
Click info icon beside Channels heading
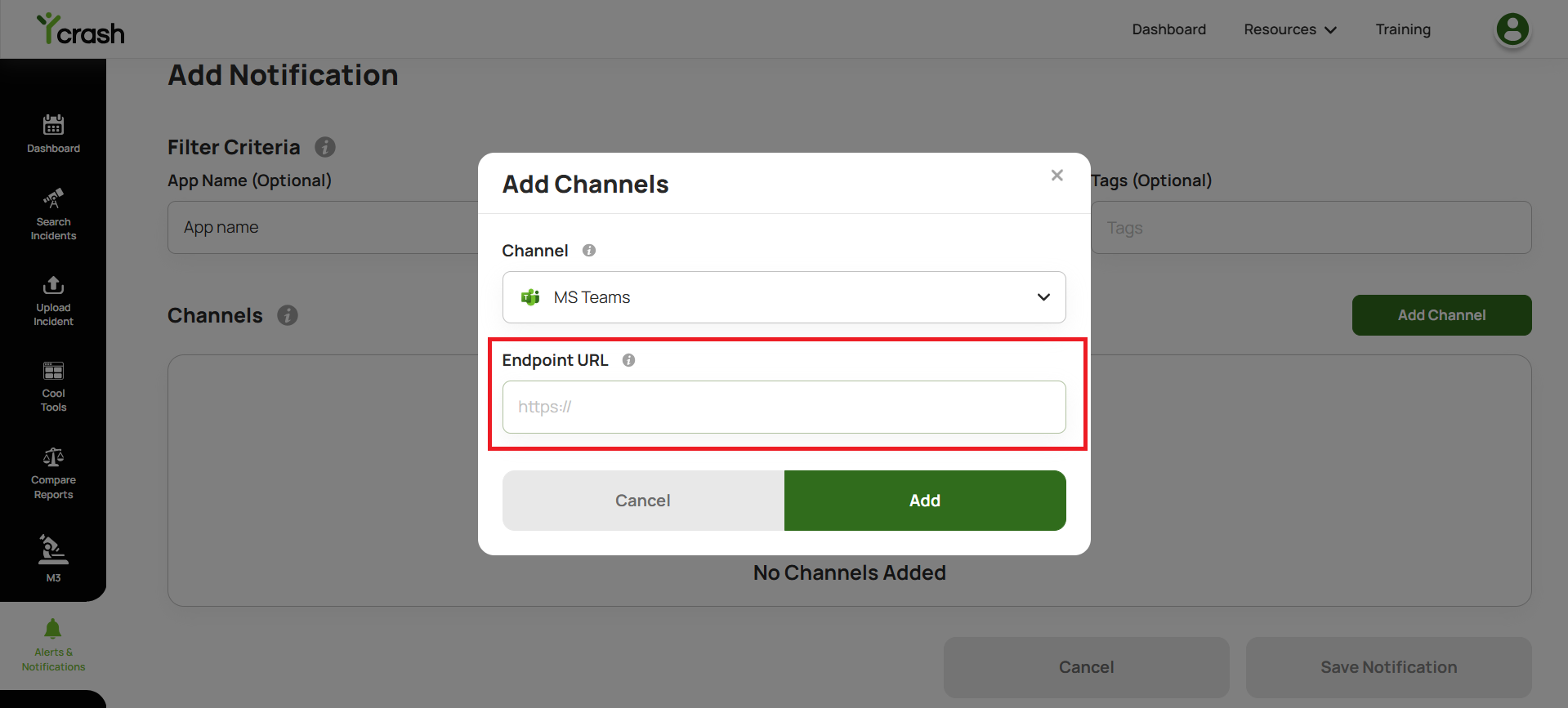pos(288,315)
